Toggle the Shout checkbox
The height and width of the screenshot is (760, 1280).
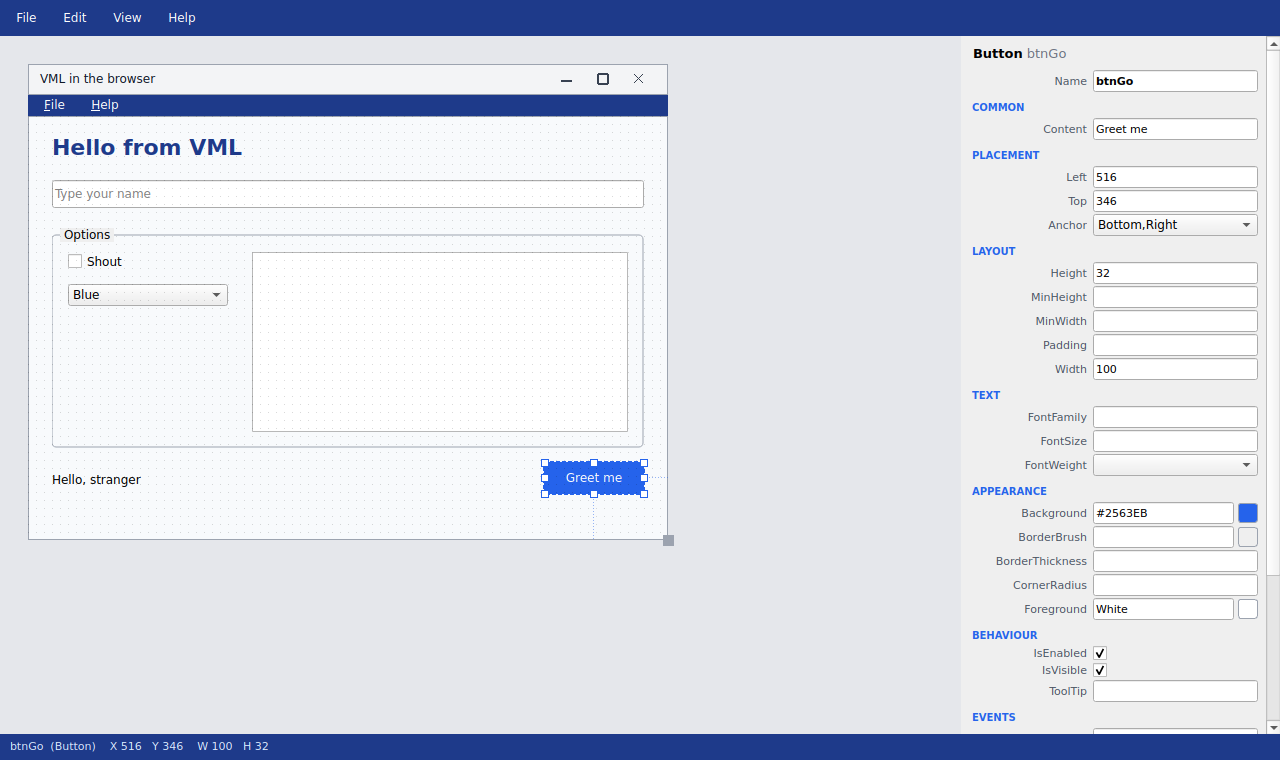pyautogui.click(x=95, y=261)
